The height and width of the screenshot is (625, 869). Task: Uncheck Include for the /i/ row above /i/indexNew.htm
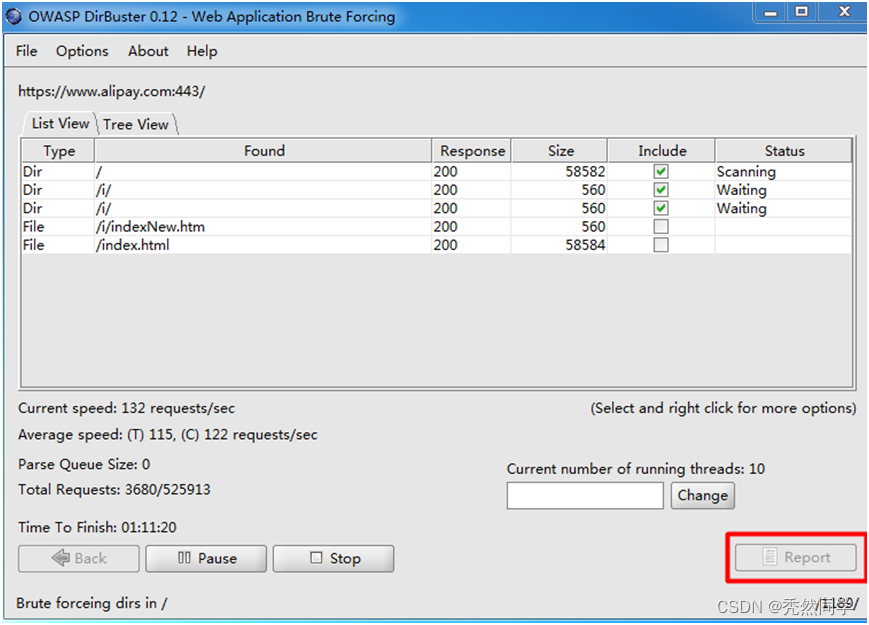(x=661, y=208)
